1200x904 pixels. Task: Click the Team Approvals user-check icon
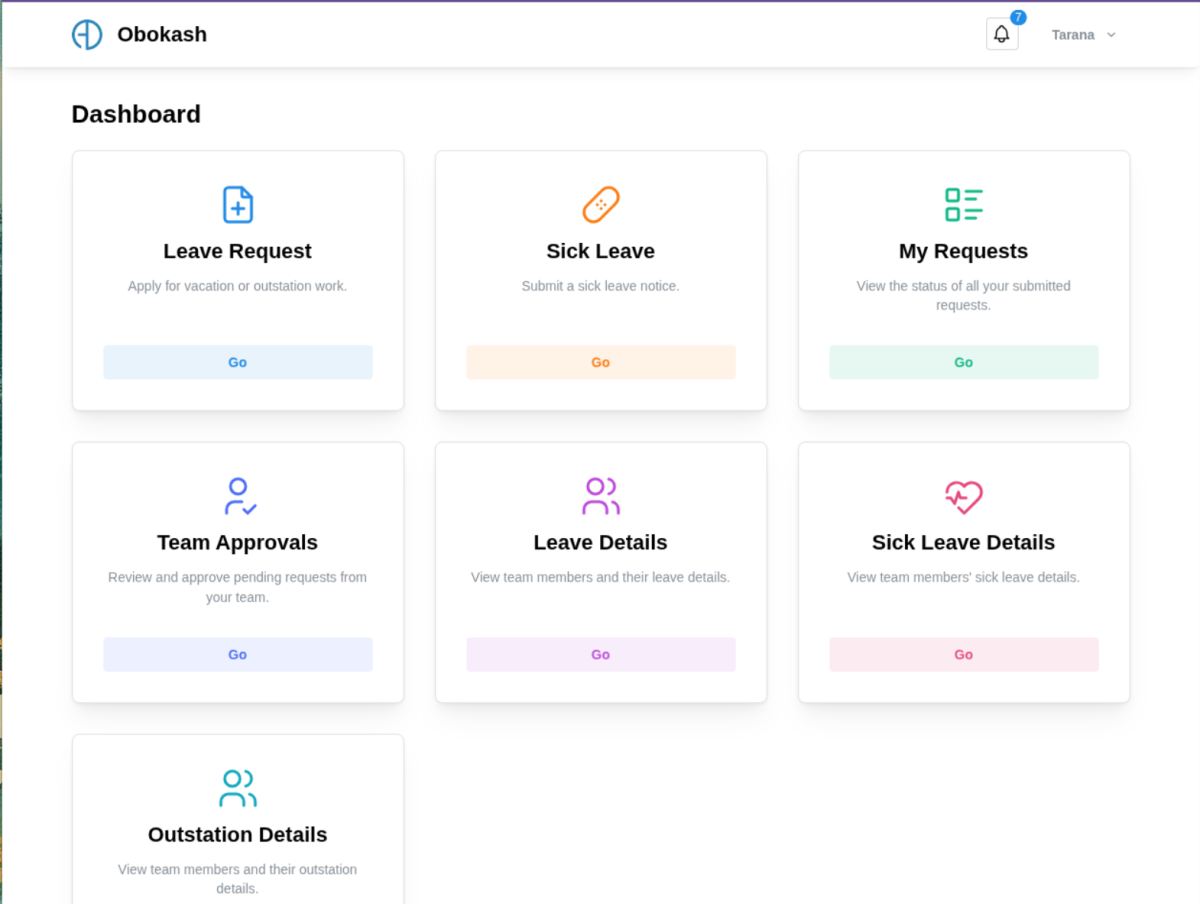(239, 497)
